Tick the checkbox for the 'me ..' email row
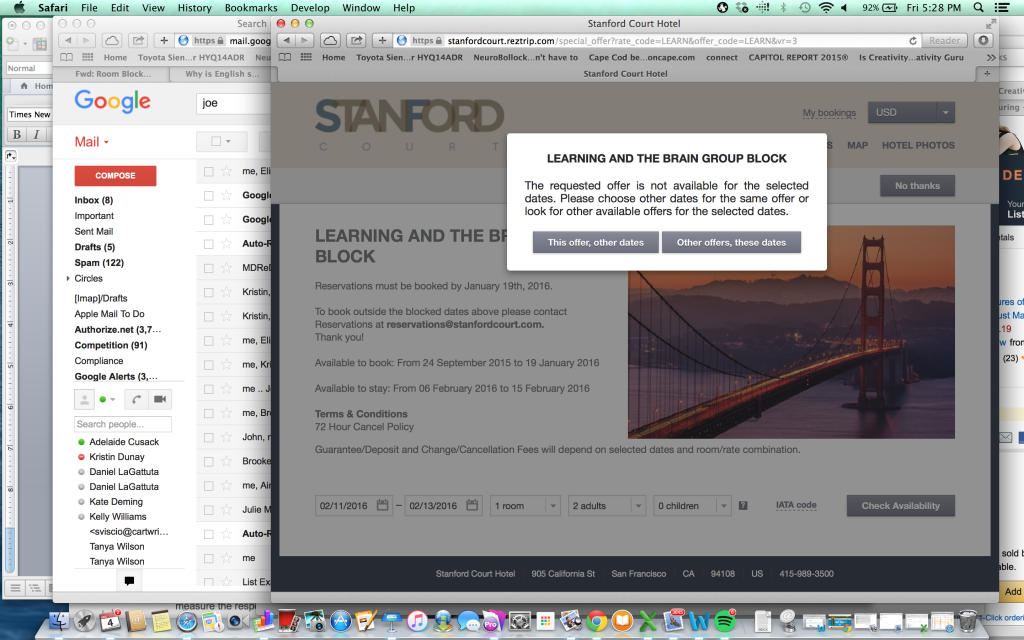The width and height of the screenshot is (1024, 640). 208,389
